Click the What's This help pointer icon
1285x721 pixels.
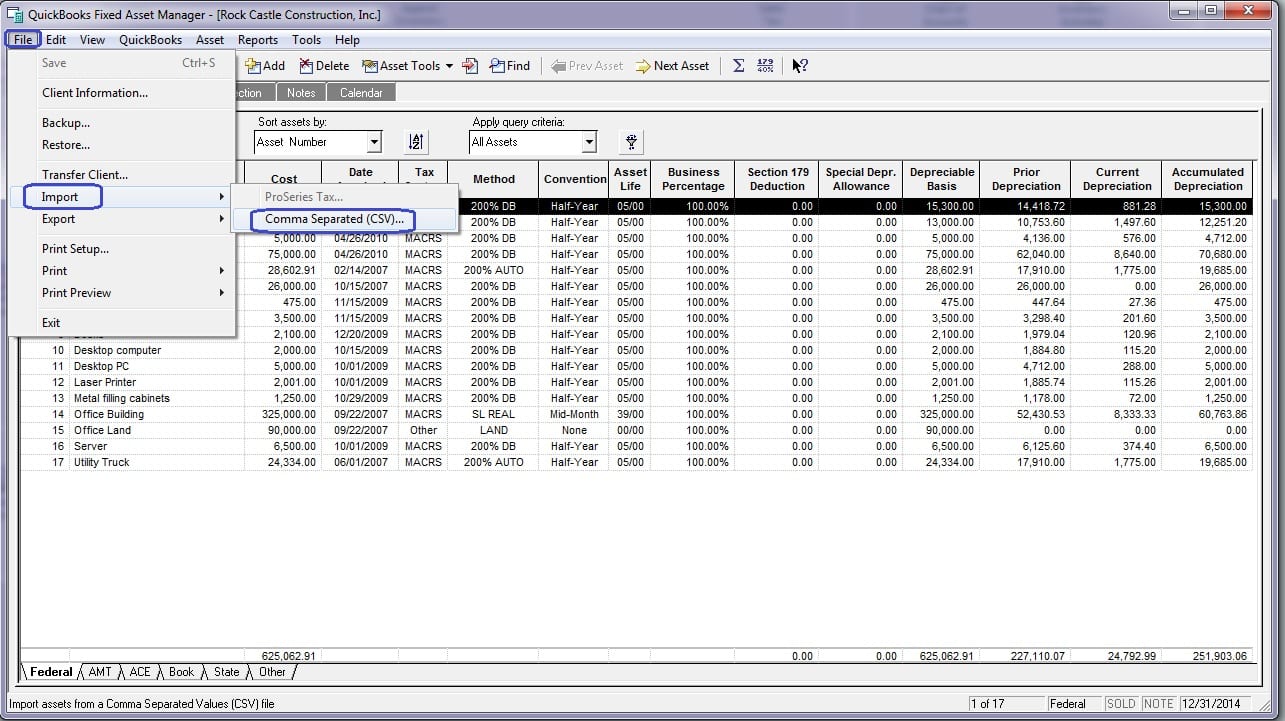point(799,66)
